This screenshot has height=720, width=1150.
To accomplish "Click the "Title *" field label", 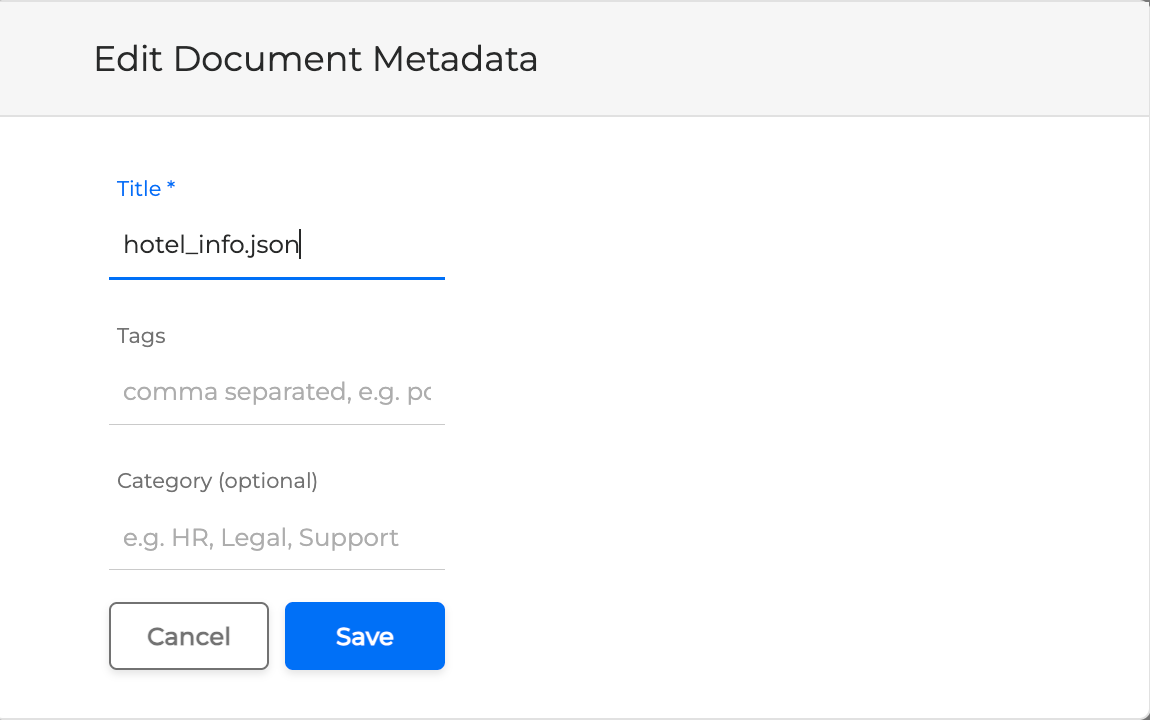I will click(138, 189).
